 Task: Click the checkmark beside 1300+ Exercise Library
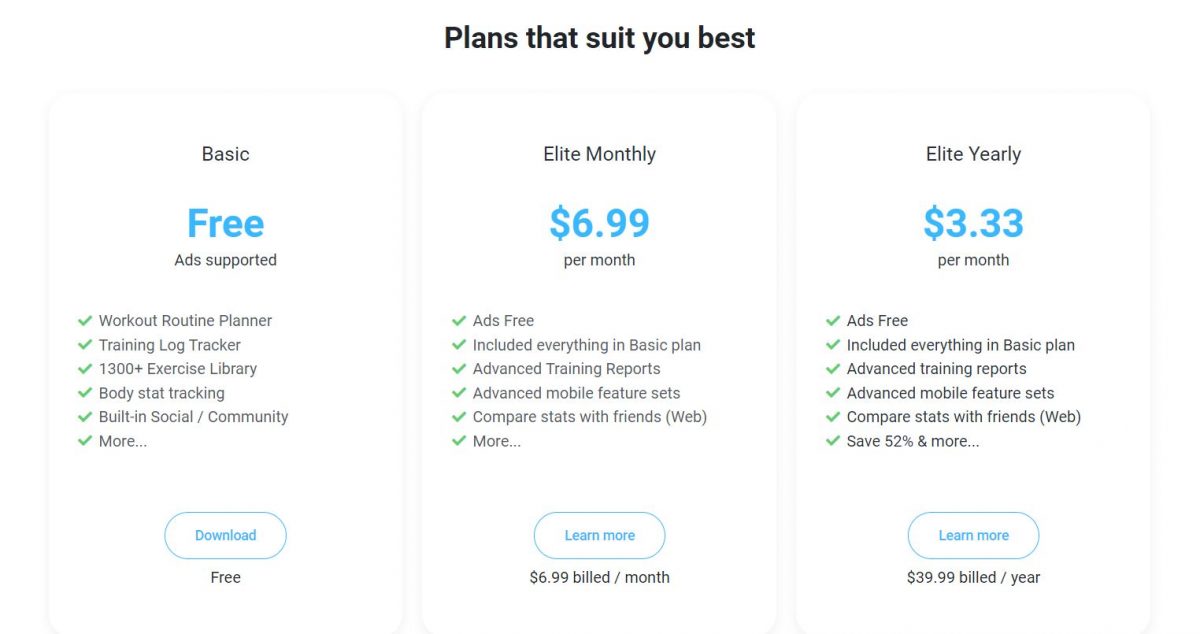(x=85, y=368)
